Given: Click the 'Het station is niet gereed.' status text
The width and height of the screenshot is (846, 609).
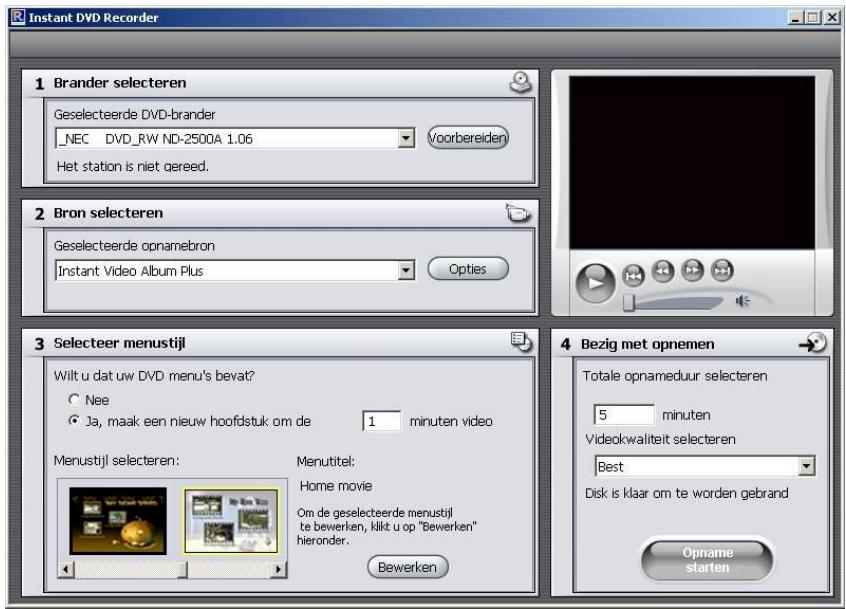Looking at the screenshot, I should (x=132, y=166).
